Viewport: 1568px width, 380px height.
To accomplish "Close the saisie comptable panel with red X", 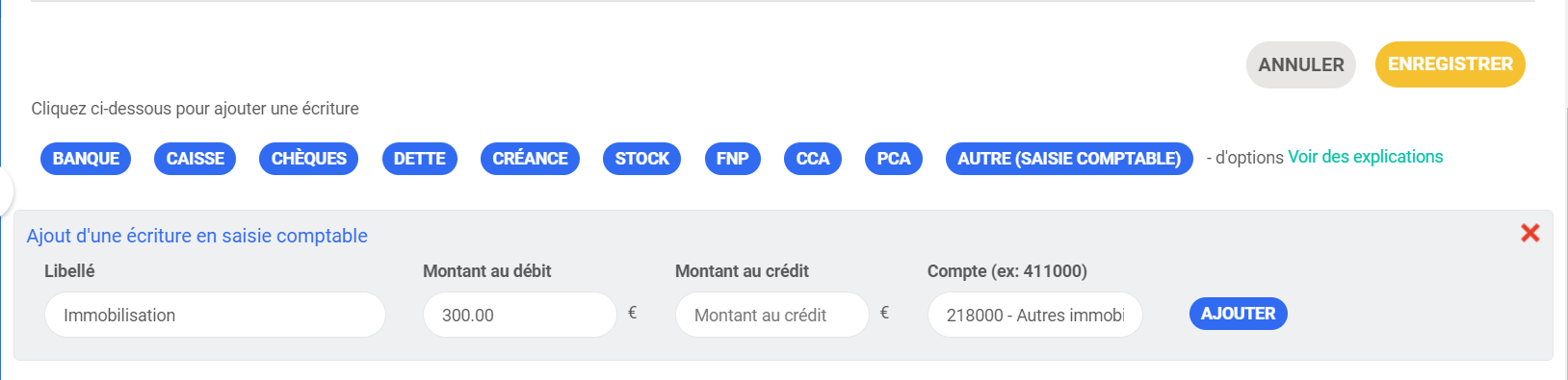I will pyautogui.click(x=1529, y=233).
